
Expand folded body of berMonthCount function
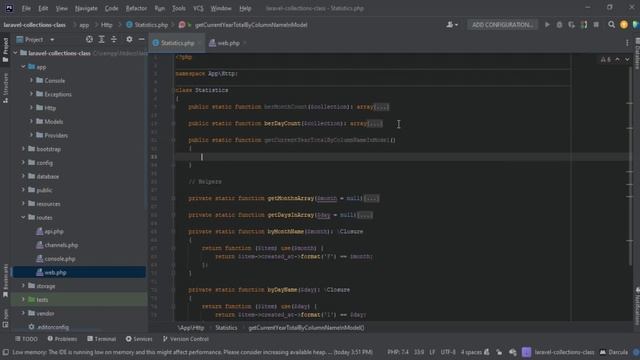[x=382, y=107]
